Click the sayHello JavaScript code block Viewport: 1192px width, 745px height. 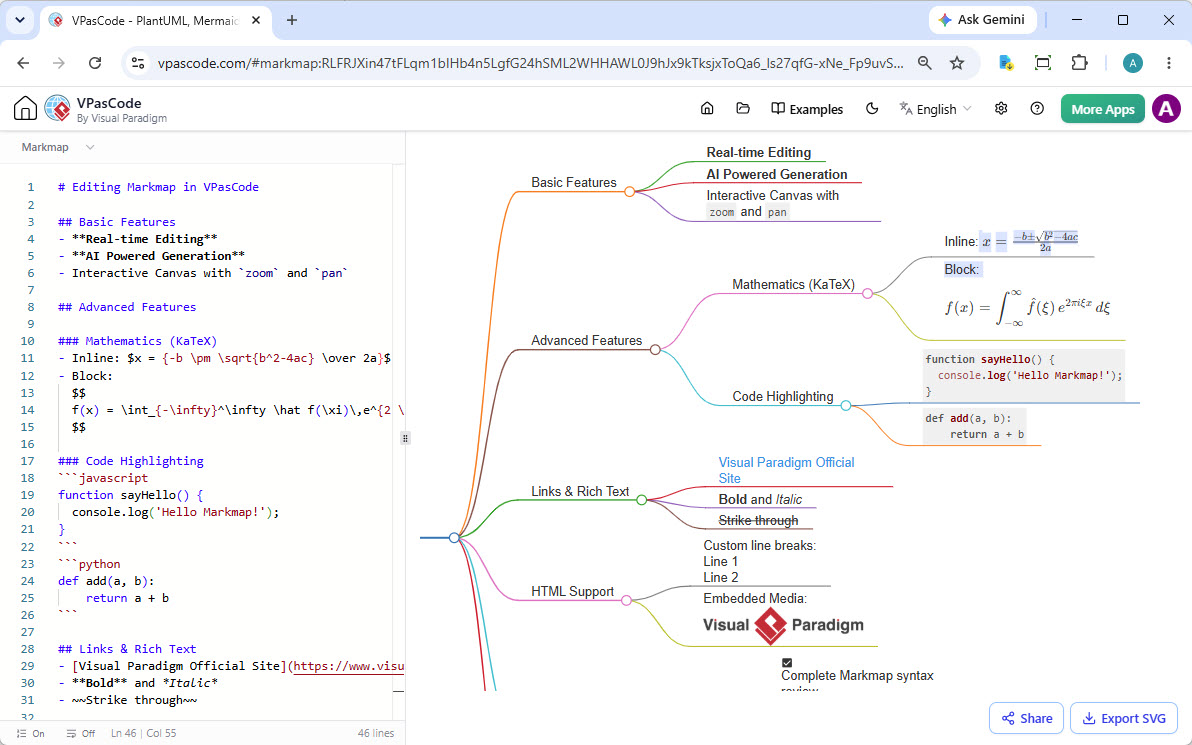(1023, 376)
